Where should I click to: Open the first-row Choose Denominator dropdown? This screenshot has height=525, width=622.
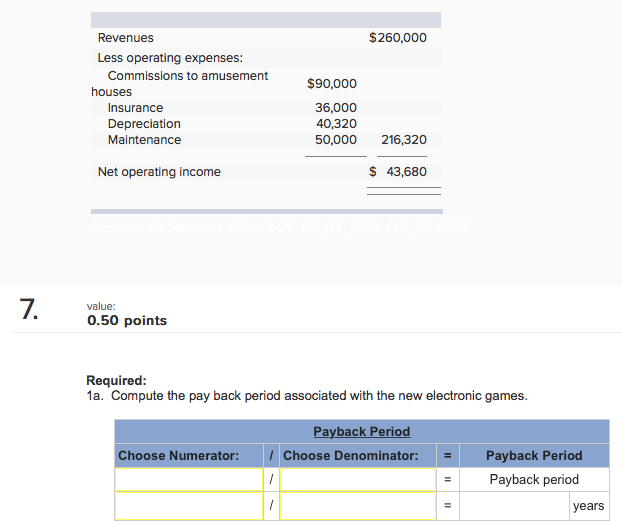(358, 480)
